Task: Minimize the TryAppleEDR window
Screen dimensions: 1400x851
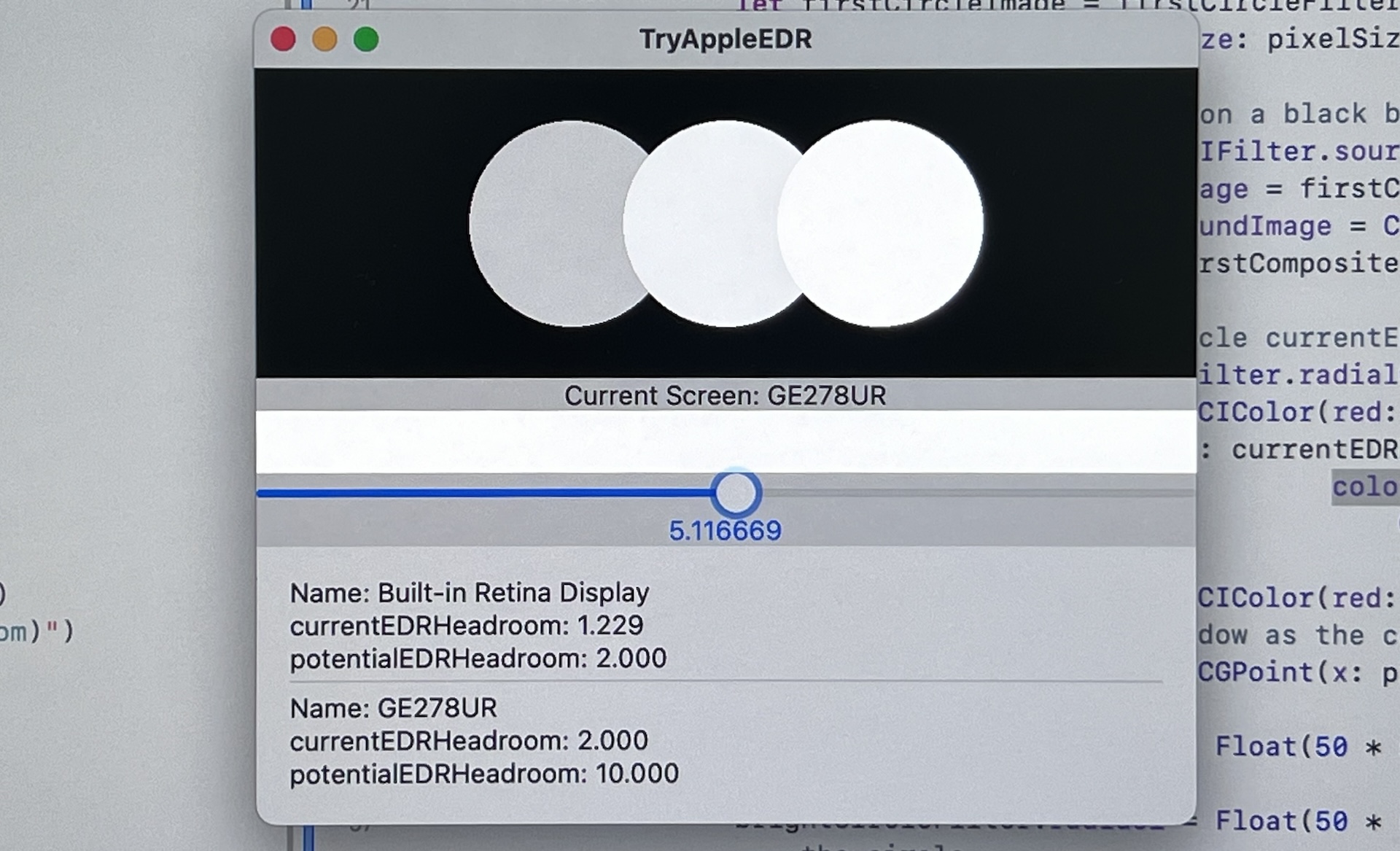Action: [x=324, y=39]
